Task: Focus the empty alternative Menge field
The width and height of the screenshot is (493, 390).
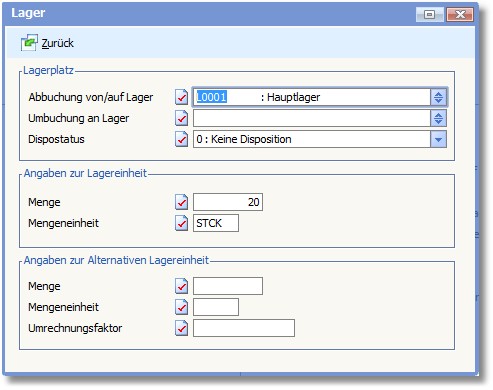Action: click(x=228, y=286)
